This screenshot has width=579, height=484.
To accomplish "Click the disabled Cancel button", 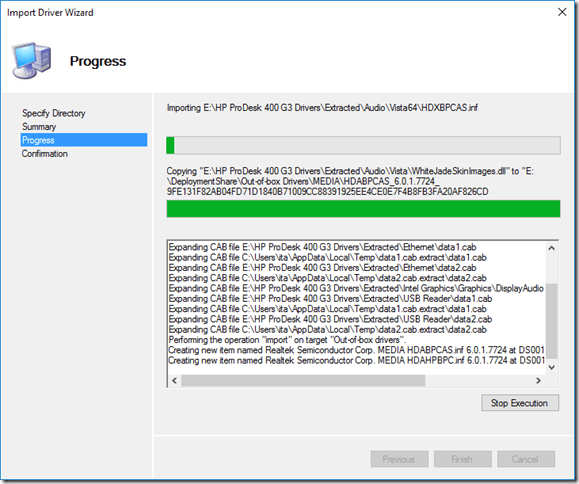I will (525, 459).
